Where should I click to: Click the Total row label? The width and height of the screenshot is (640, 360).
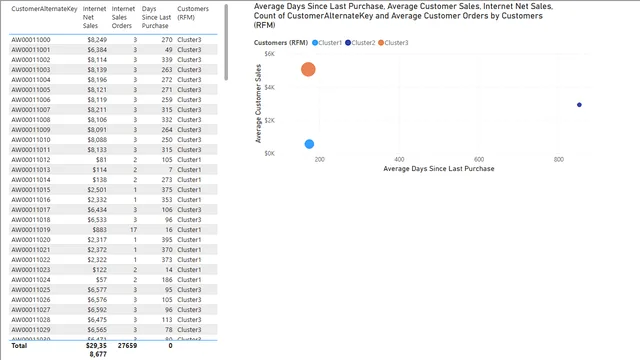click(19, 346)
